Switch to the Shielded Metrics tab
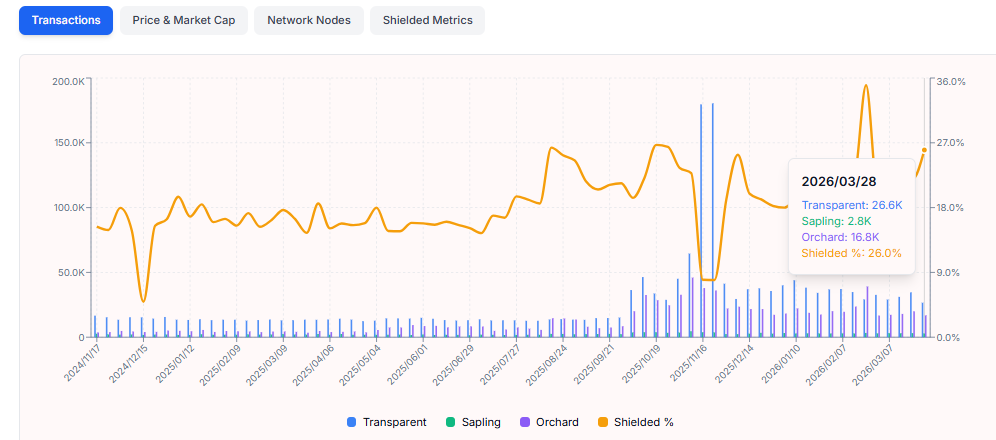Image resolution: width=996 pixels, height=440 pixels. (x=427, y=20)
